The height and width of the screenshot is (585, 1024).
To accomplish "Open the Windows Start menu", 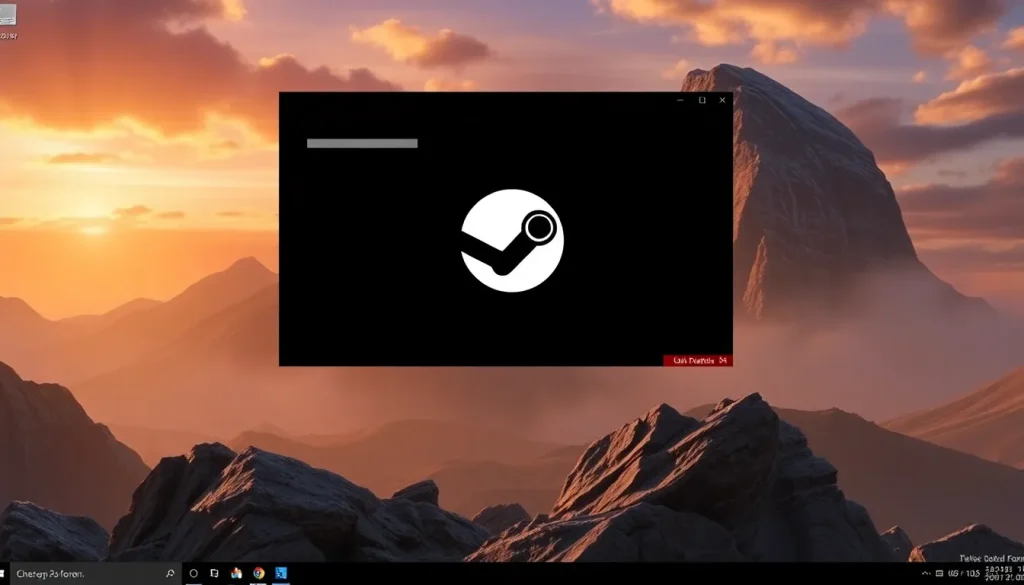I will [x=5, y=574].
